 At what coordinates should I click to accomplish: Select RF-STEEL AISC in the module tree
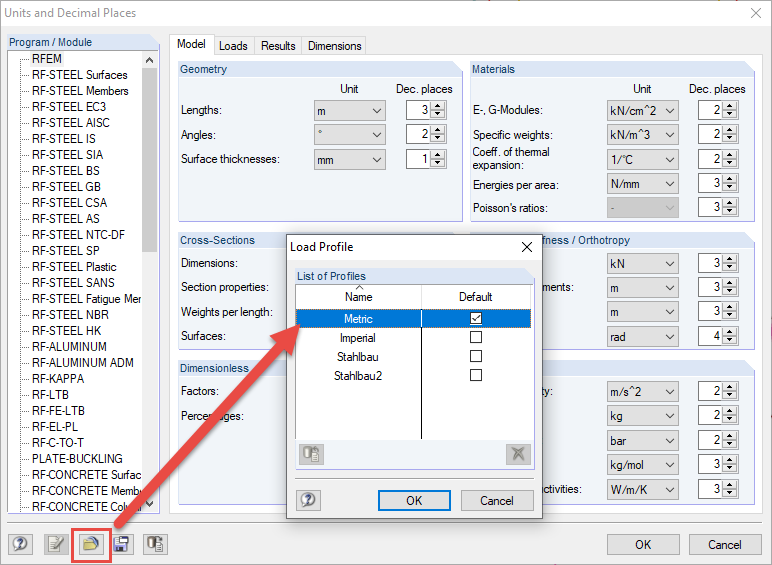(x=71, y=123)
